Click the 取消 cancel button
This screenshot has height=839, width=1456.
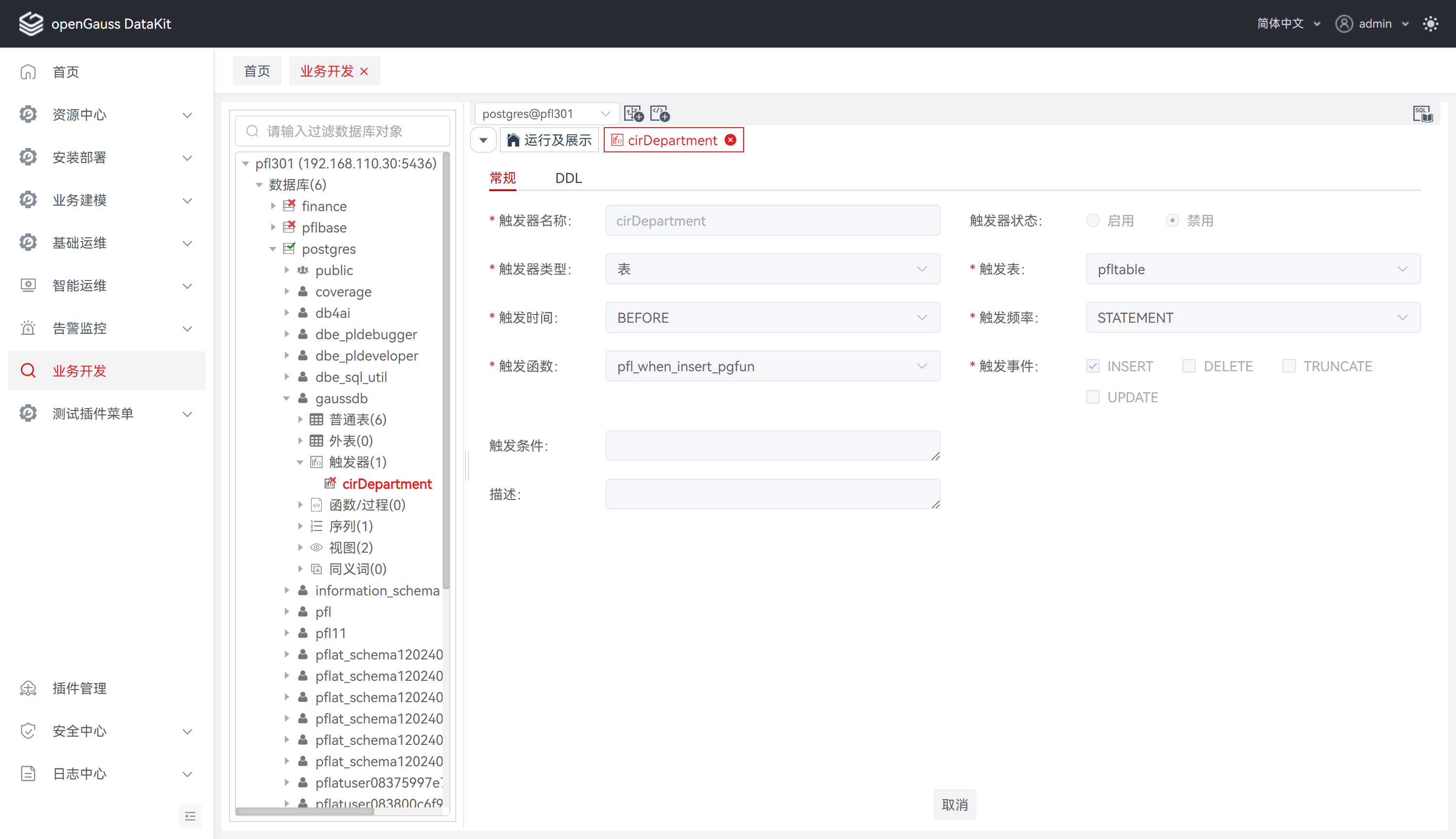click(955, 805)
